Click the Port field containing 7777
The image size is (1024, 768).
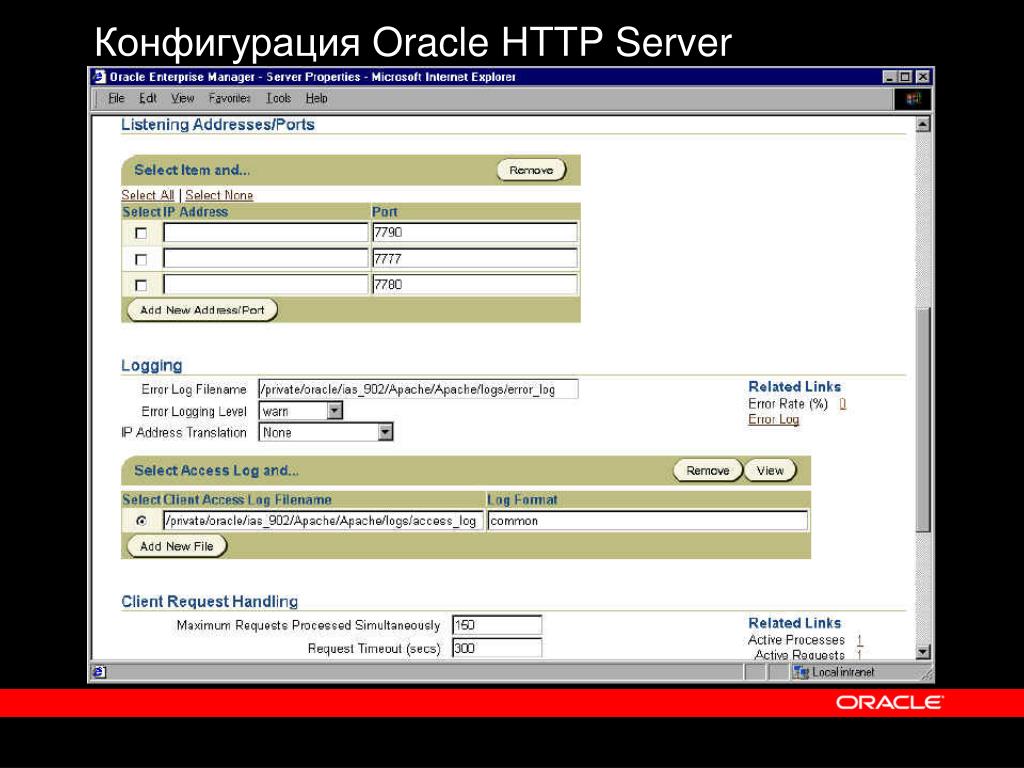[475, 259]
